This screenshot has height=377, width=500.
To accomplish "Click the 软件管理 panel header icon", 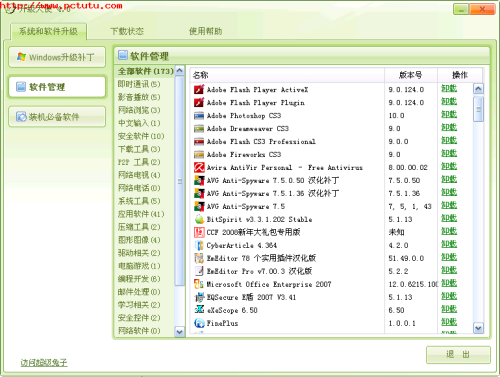I will pyautogui.click(x=123, y=55).
